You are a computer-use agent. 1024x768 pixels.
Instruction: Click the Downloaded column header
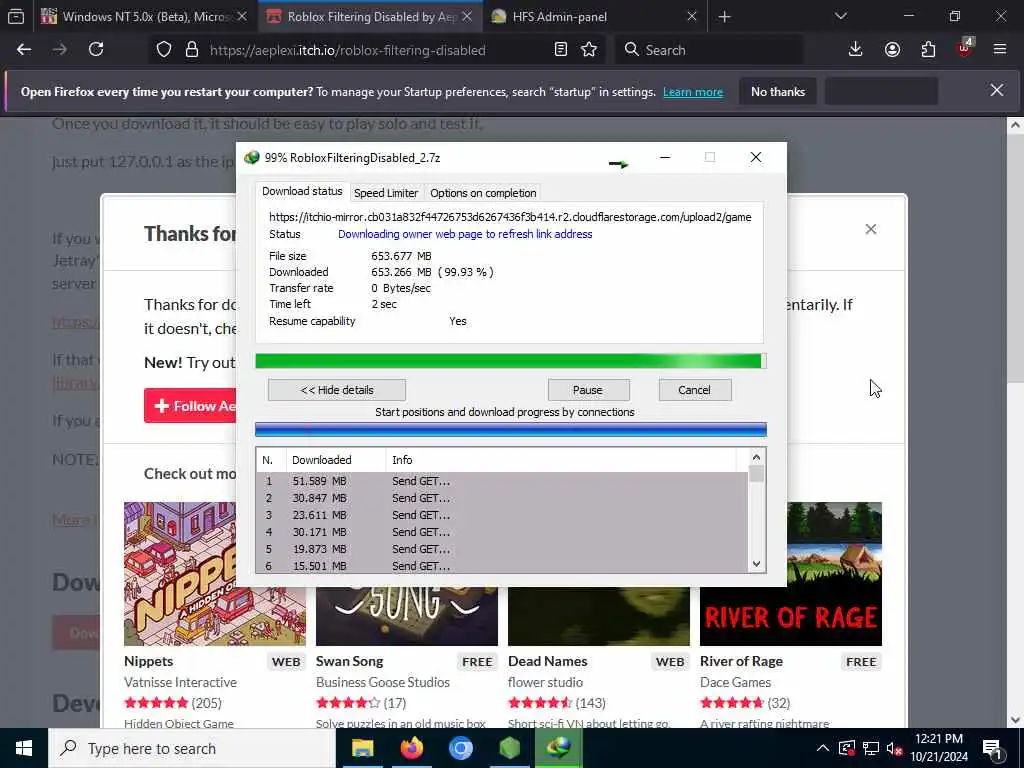pyautogui.click(x=336, y=460)
